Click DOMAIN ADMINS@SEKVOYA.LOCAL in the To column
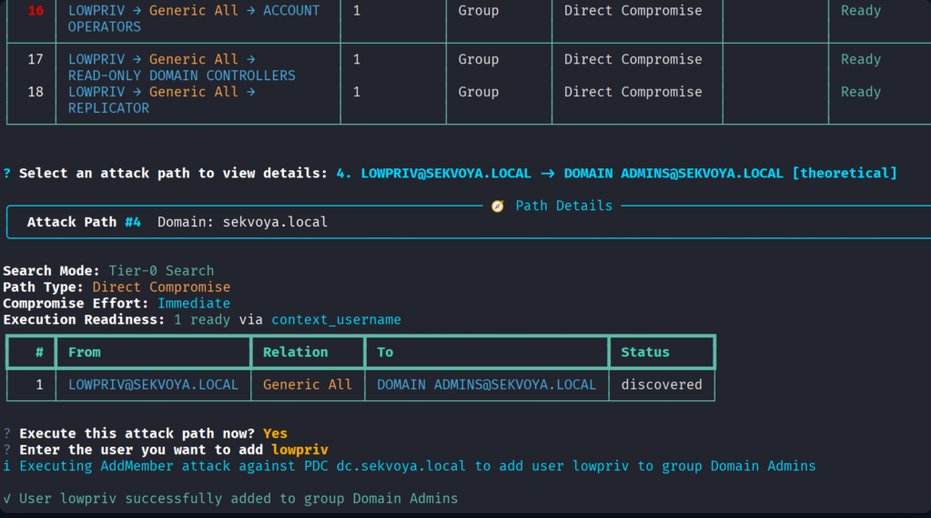The width and height of the screenshot is (931, 518). pos(486,385)
